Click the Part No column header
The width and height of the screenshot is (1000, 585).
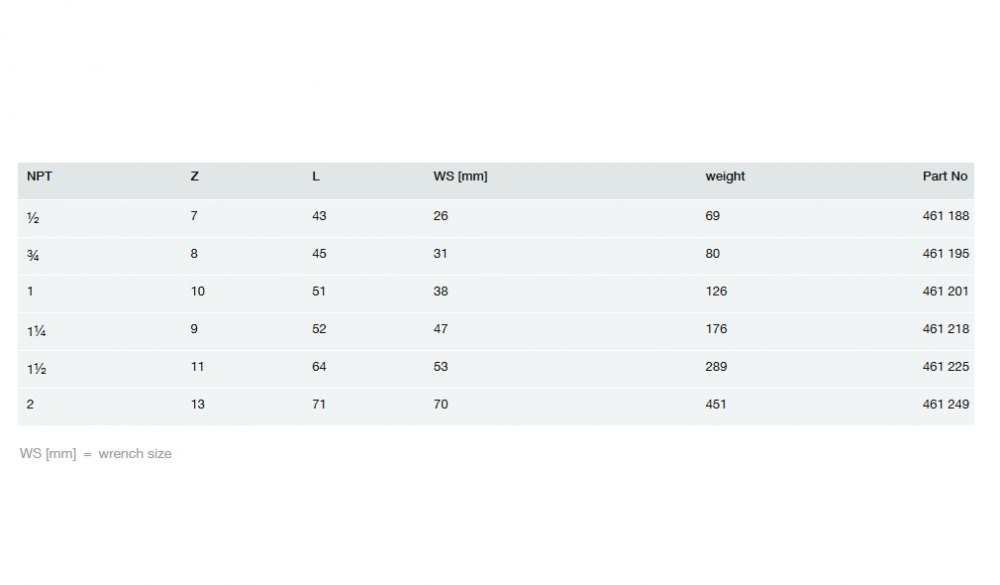(945, 177)
